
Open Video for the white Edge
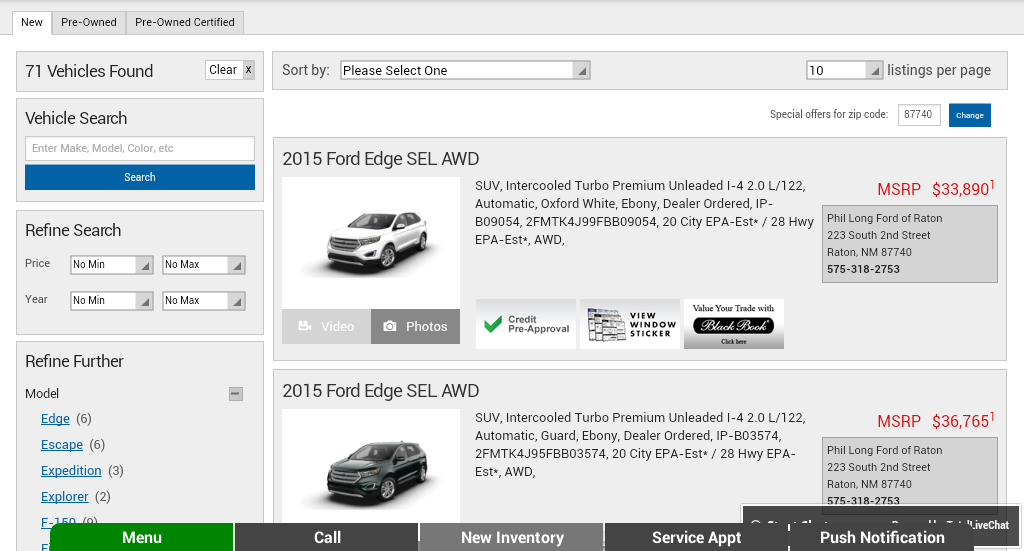pos(327,326)
